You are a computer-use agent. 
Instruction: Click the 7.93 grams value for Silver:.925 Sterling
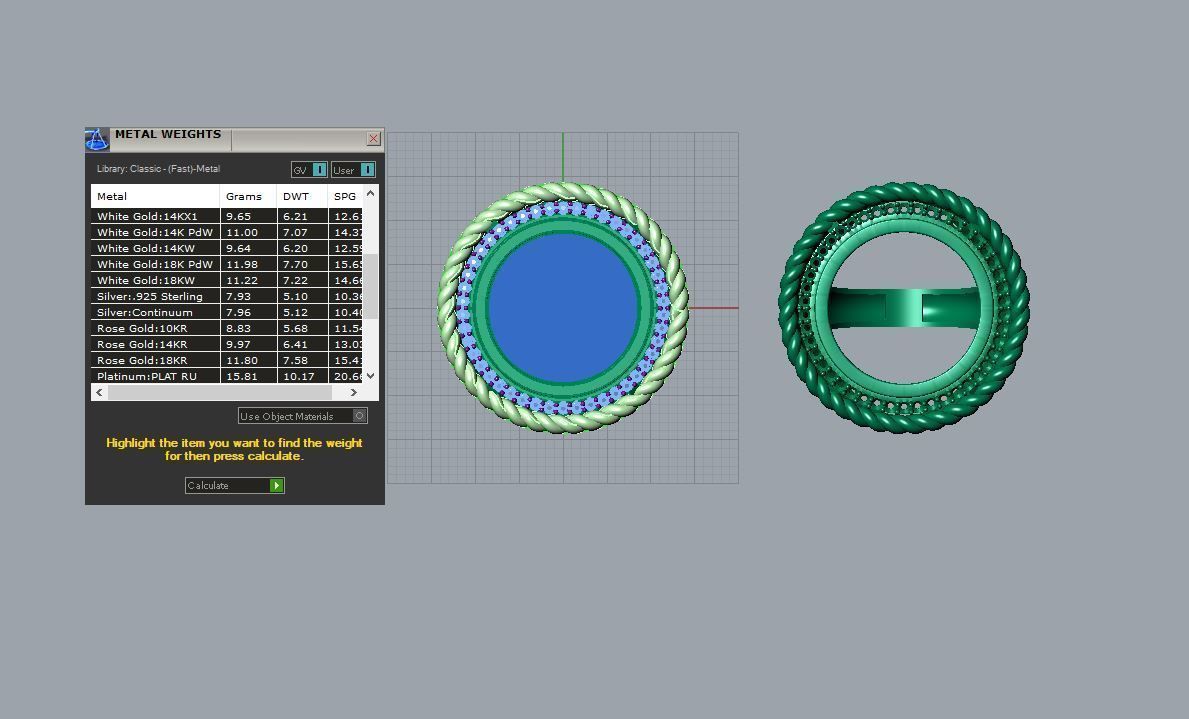tap(238, 296)
